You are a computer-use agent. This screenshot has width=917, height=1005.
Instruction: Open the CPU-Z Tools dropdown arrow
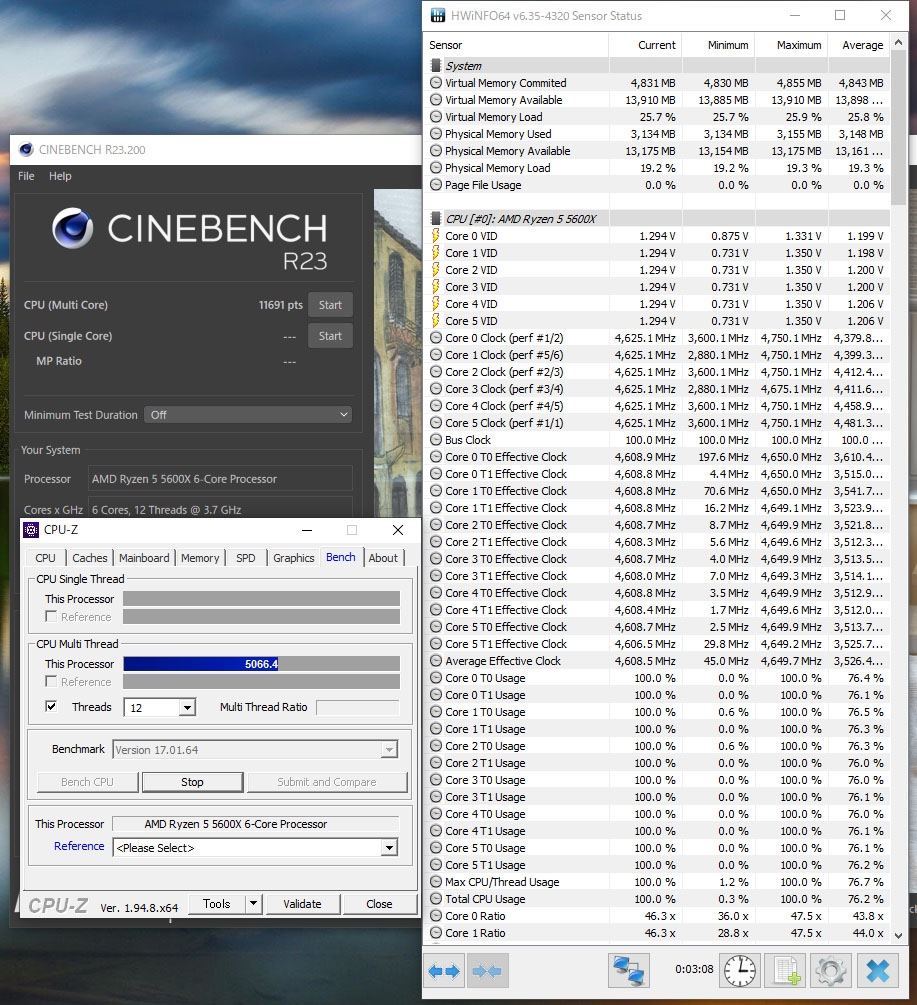click(x=254, y=904)
